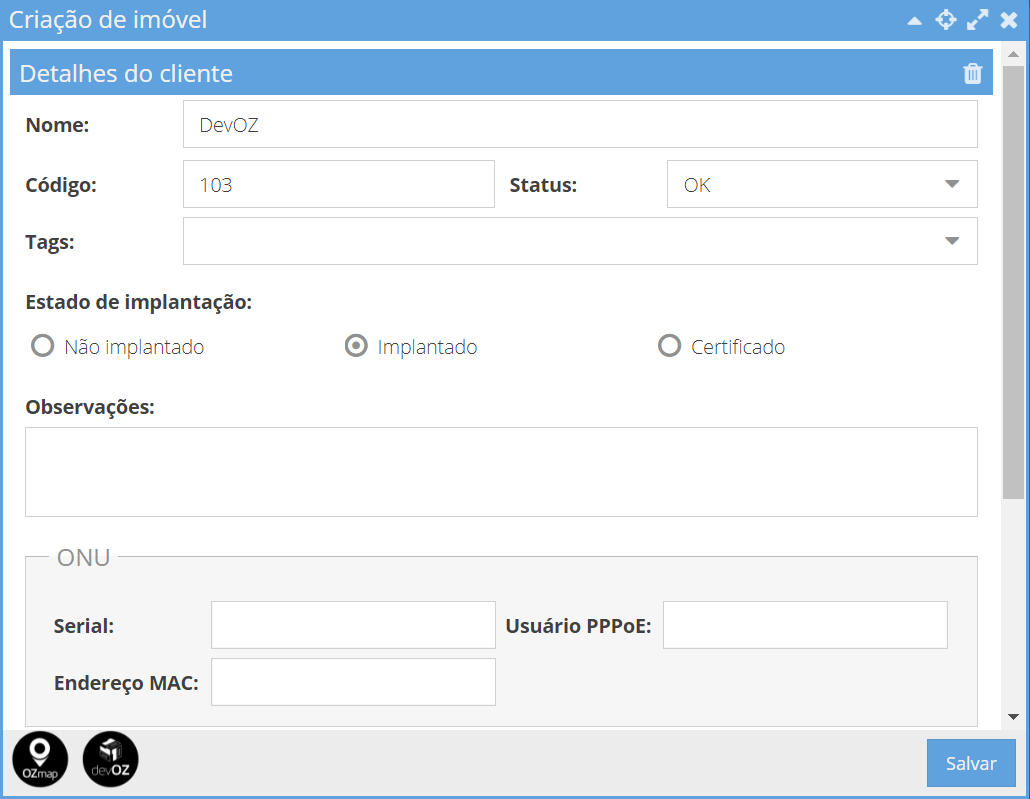
Task: Focus the Usuário PPPoE input field
Action: click(805, 625)
